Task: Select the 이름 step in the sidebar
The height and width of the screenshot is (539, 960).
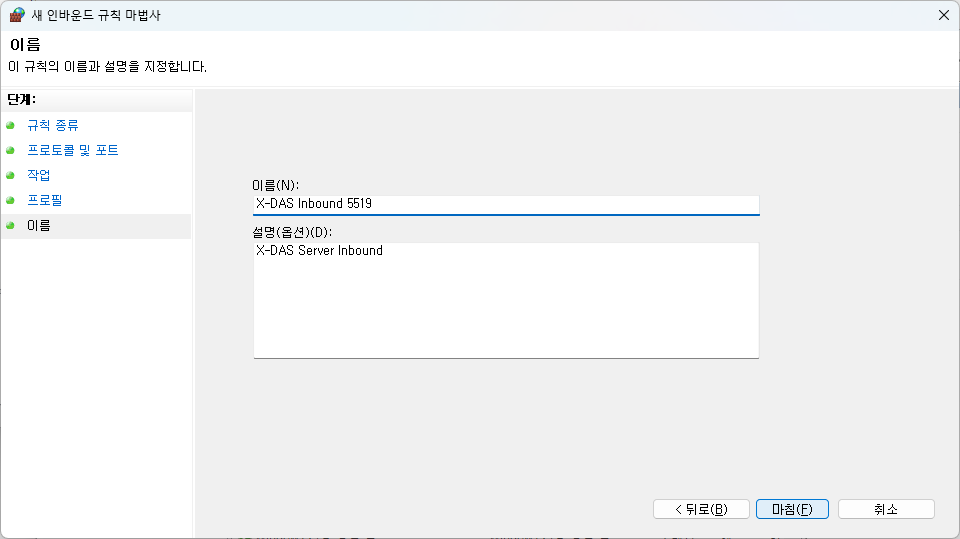Action: tap(39, 225)
